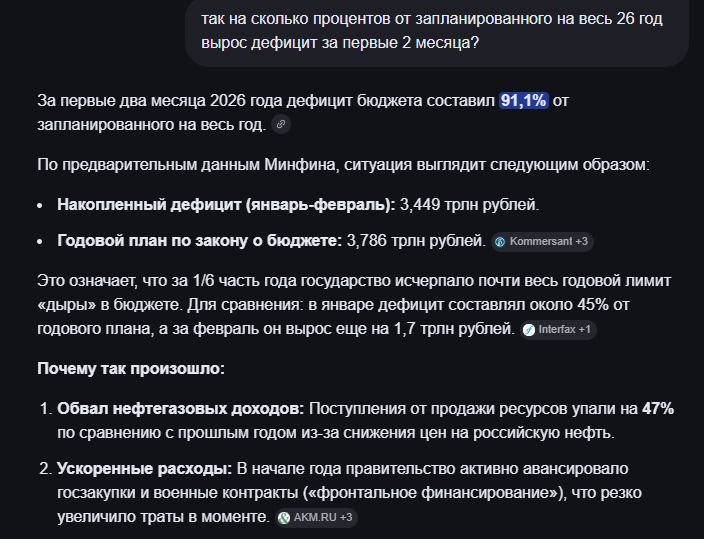
Task: Click the '3,786 трлн рублей' amount
Action: (415, 241)
